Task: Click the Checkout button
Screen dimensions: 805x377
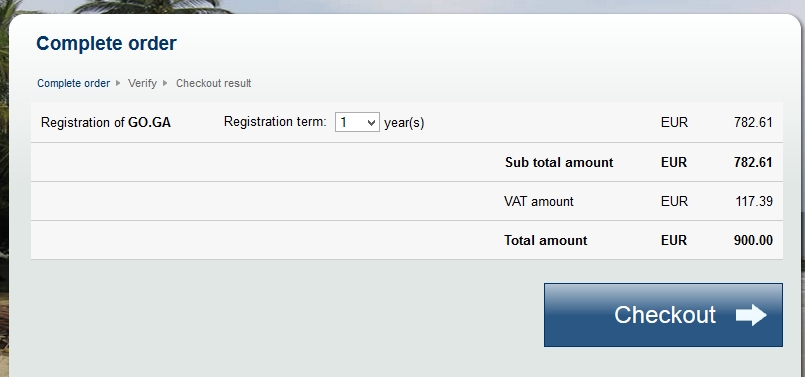Action: [663, 315]
